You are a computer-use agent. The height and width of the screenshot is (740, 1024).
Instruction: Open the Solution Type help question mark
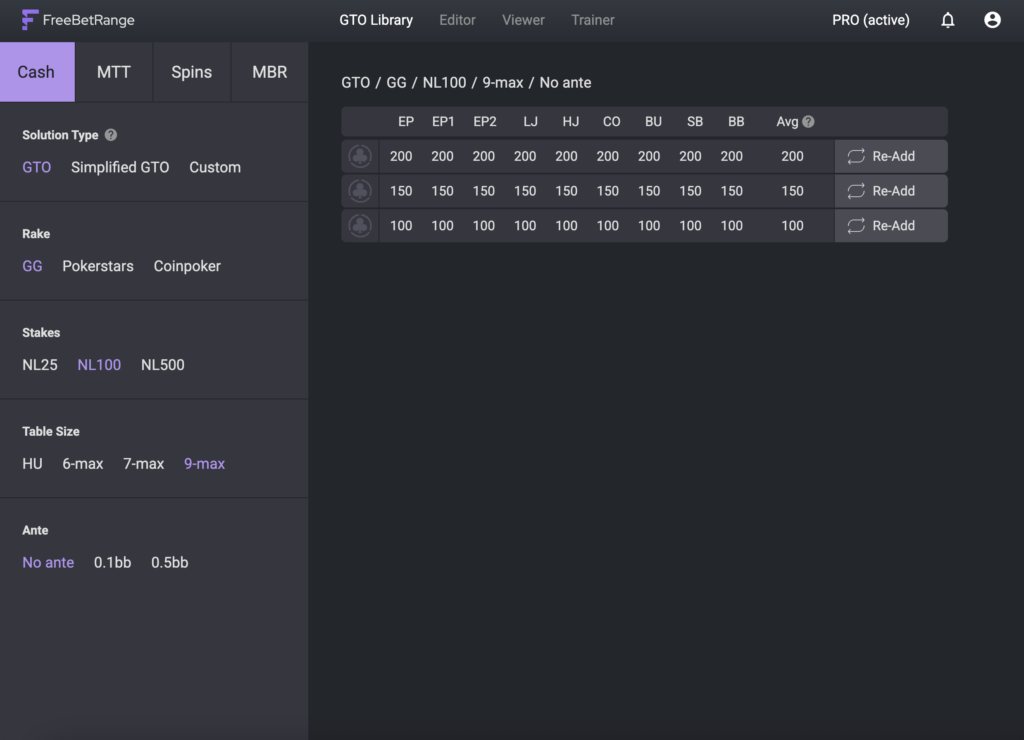[x=109, y=135]
